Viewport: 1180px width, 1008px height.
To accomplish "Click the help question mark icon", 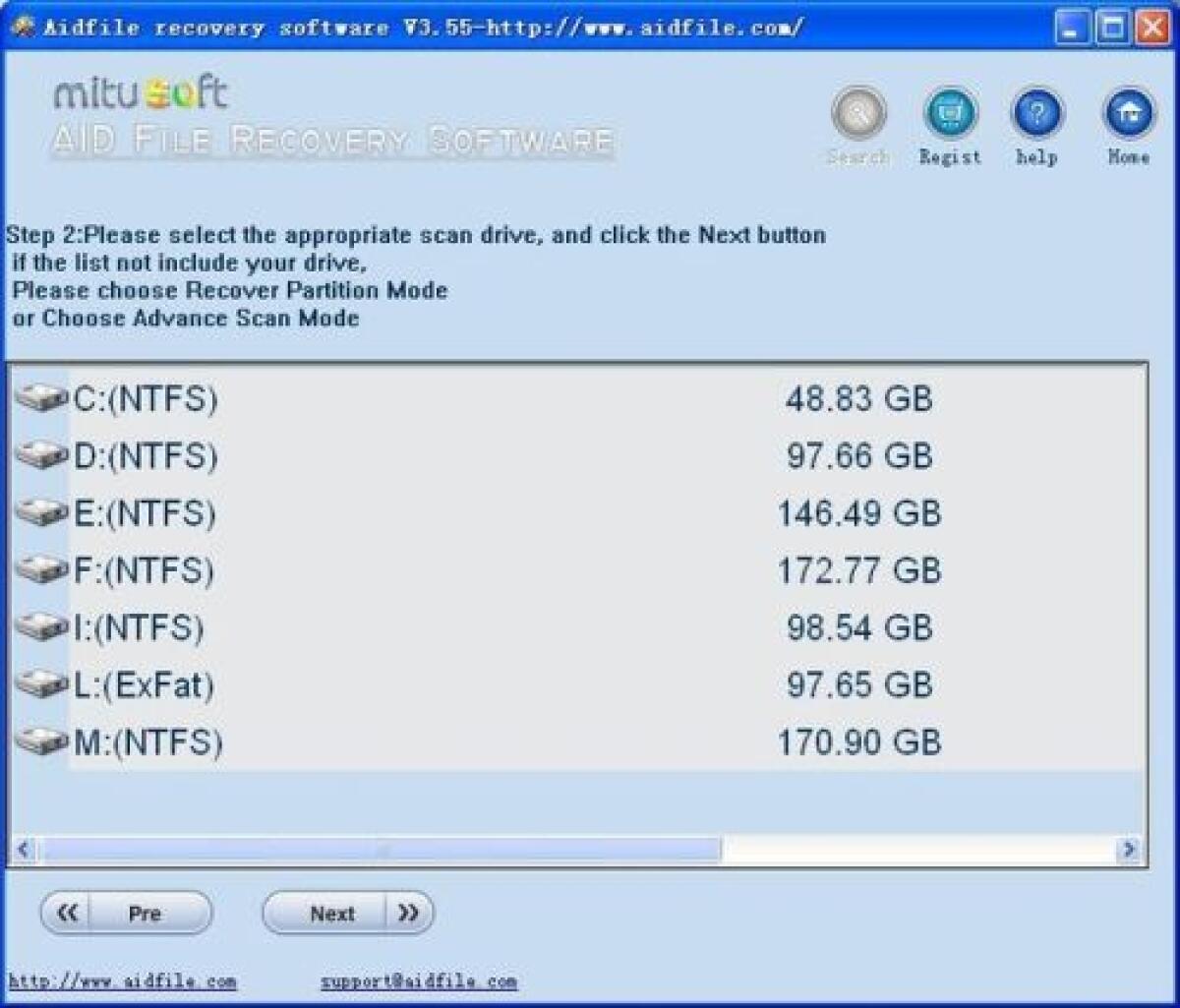I will pos(1035,111).
